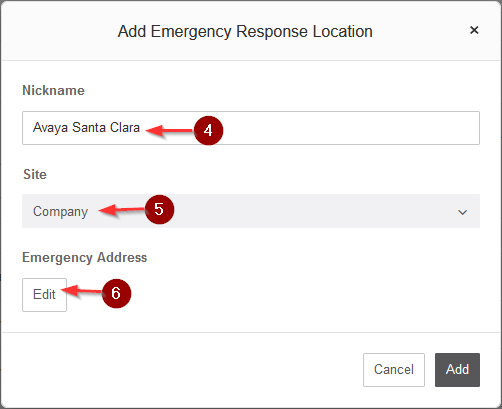This screenshot has width=502, height=409.
Task: Click the red arrow pointing at Edit
Action: (82, 291)
